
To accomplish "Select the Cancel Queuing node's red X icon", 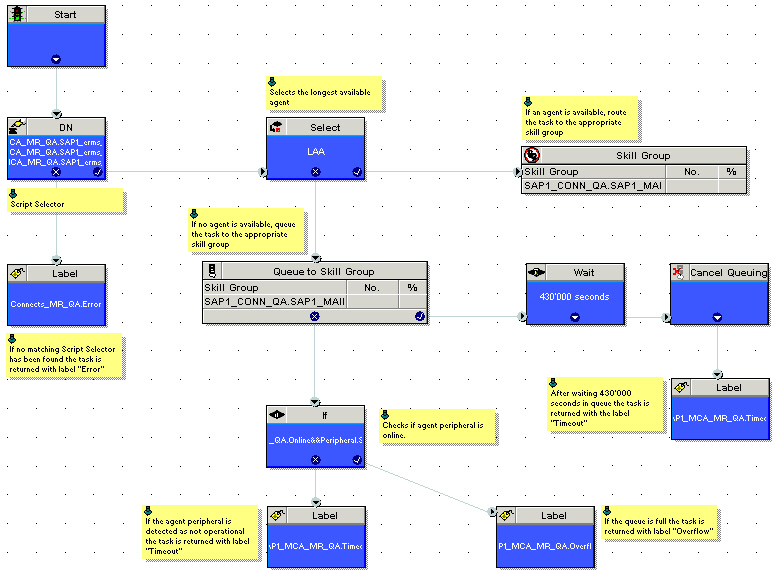I will 679,272.
